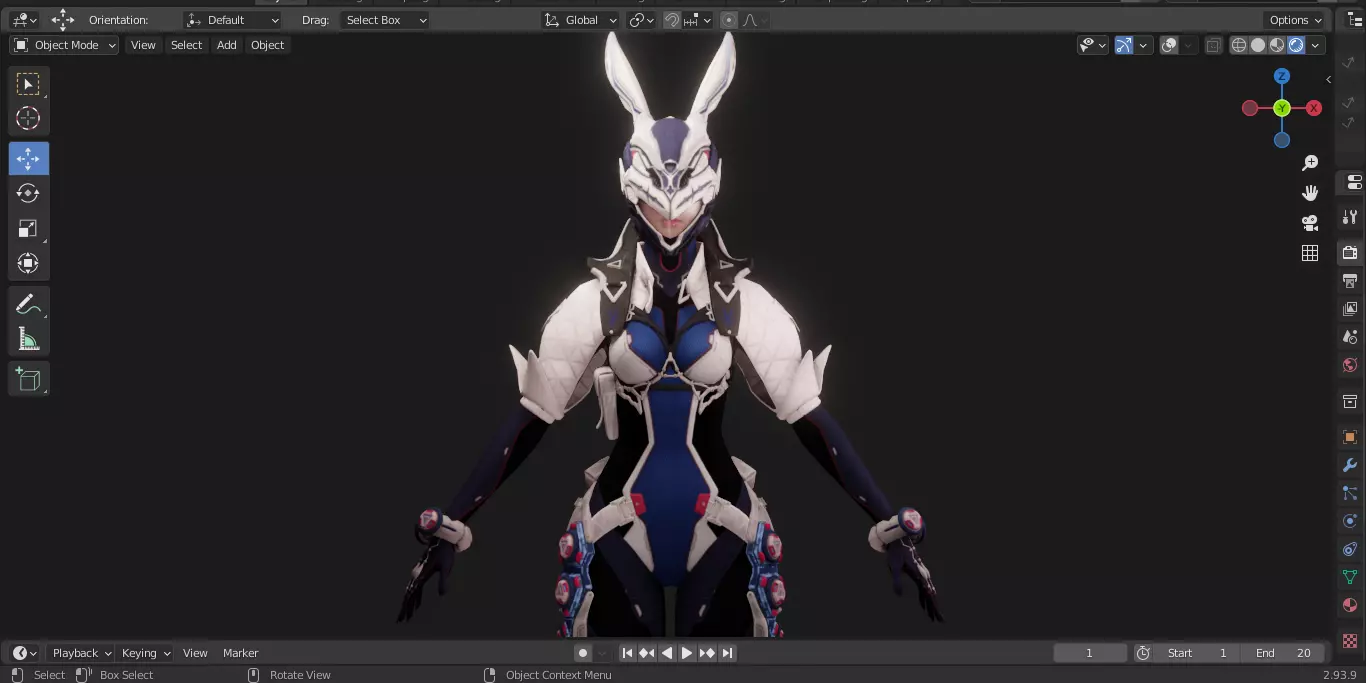Switch to Rendered viewport shading

(x=1296, y=45)
